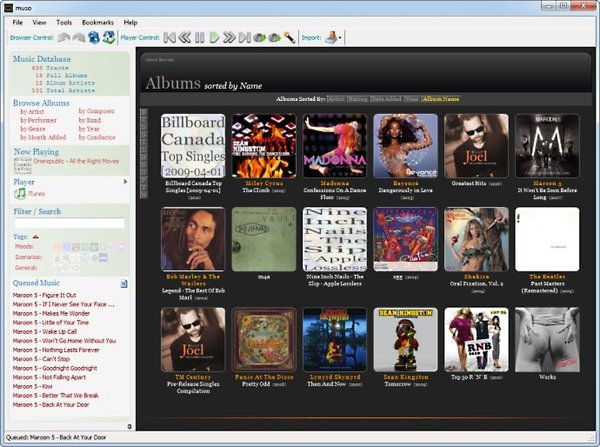
Task: Click the fast-forward double arrow icon
Action: click(229, 38)
